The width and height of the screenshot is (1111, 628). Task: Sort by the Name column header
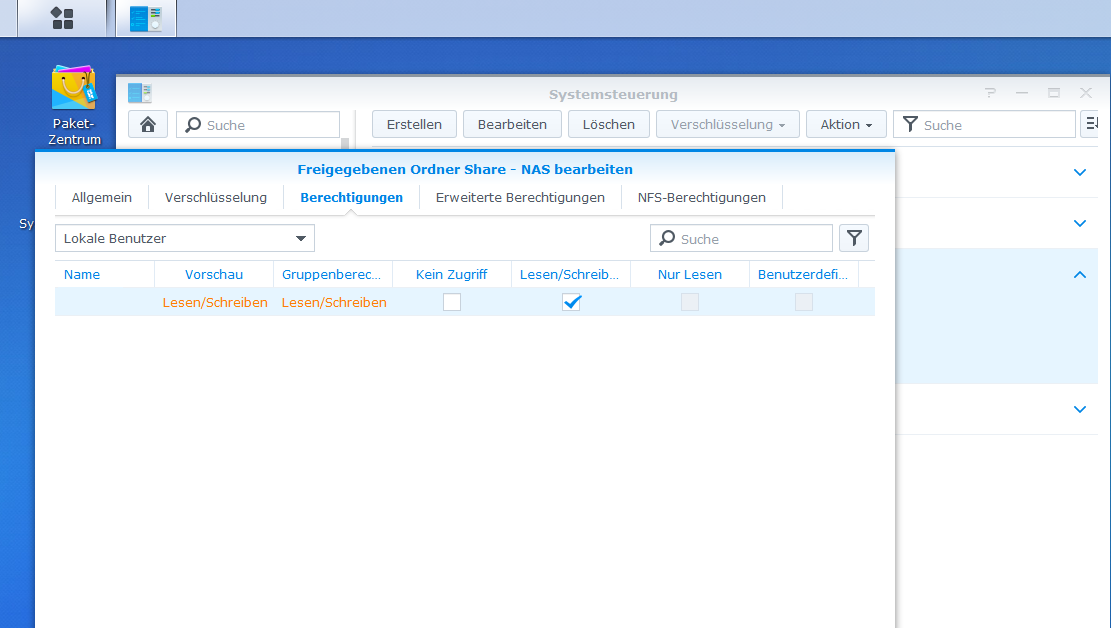pos(105,274)
